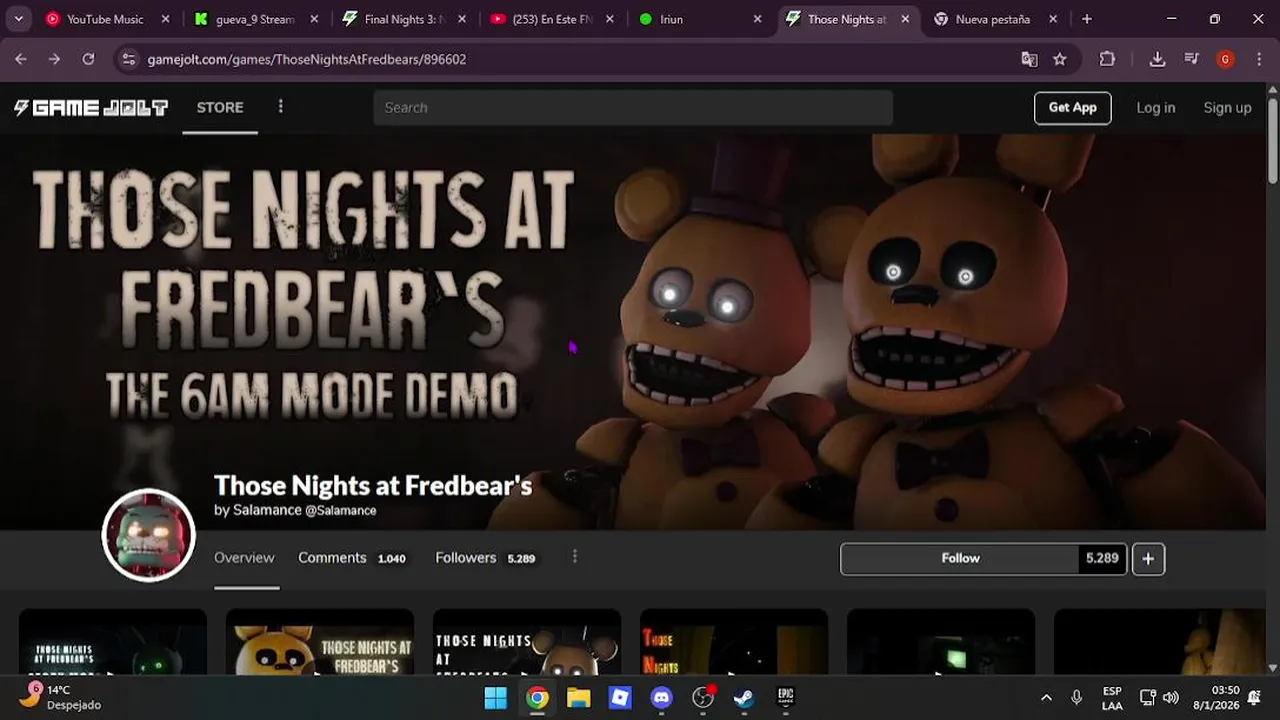Click the translate page icon

click(1029, 59)
